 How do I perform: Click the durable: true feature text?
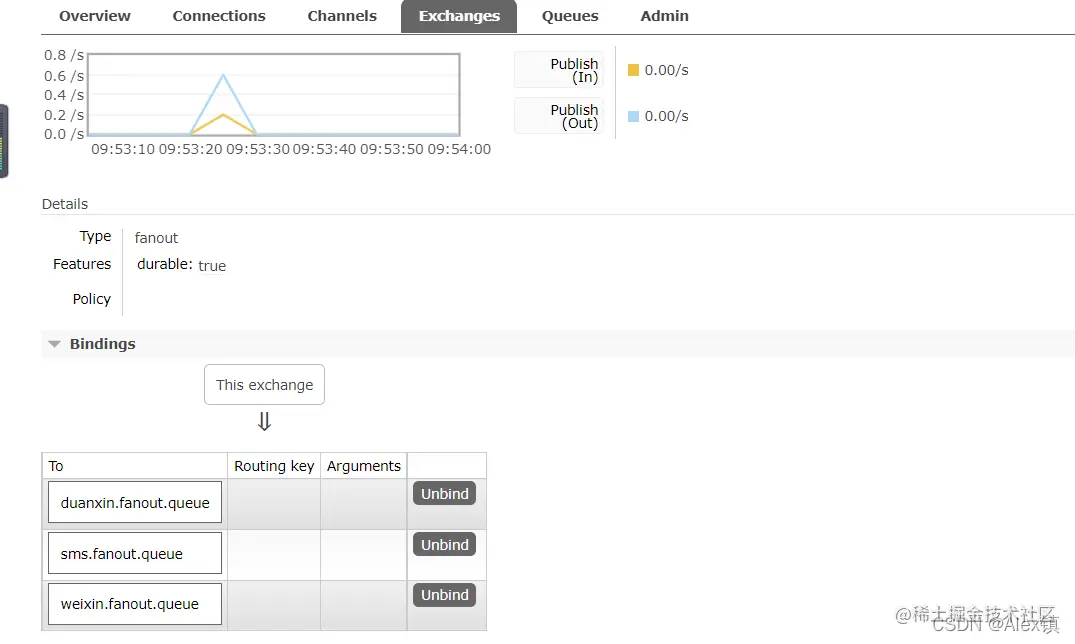tap(181, 265)
